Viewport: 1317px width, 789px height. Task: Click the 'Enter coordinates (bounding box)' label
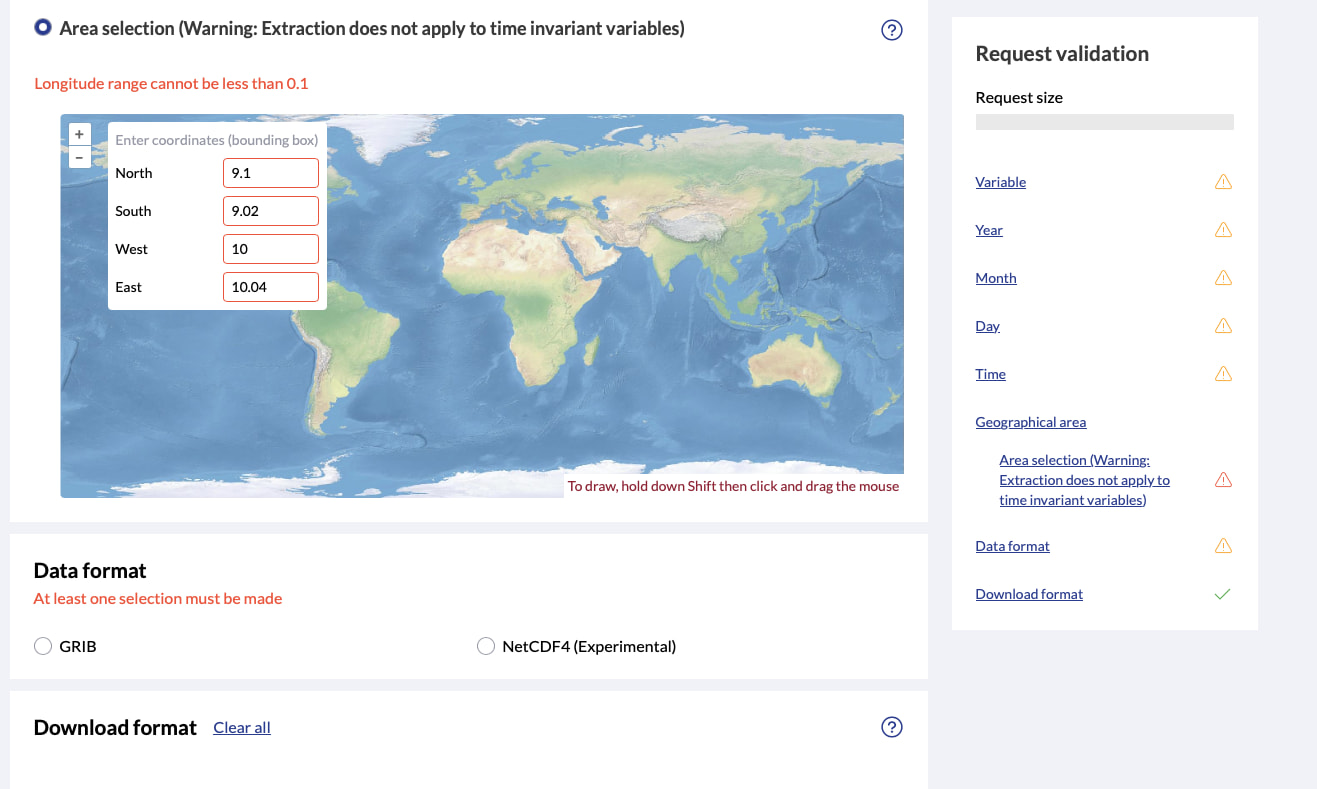pyautogui.click(x=217, y=140)
